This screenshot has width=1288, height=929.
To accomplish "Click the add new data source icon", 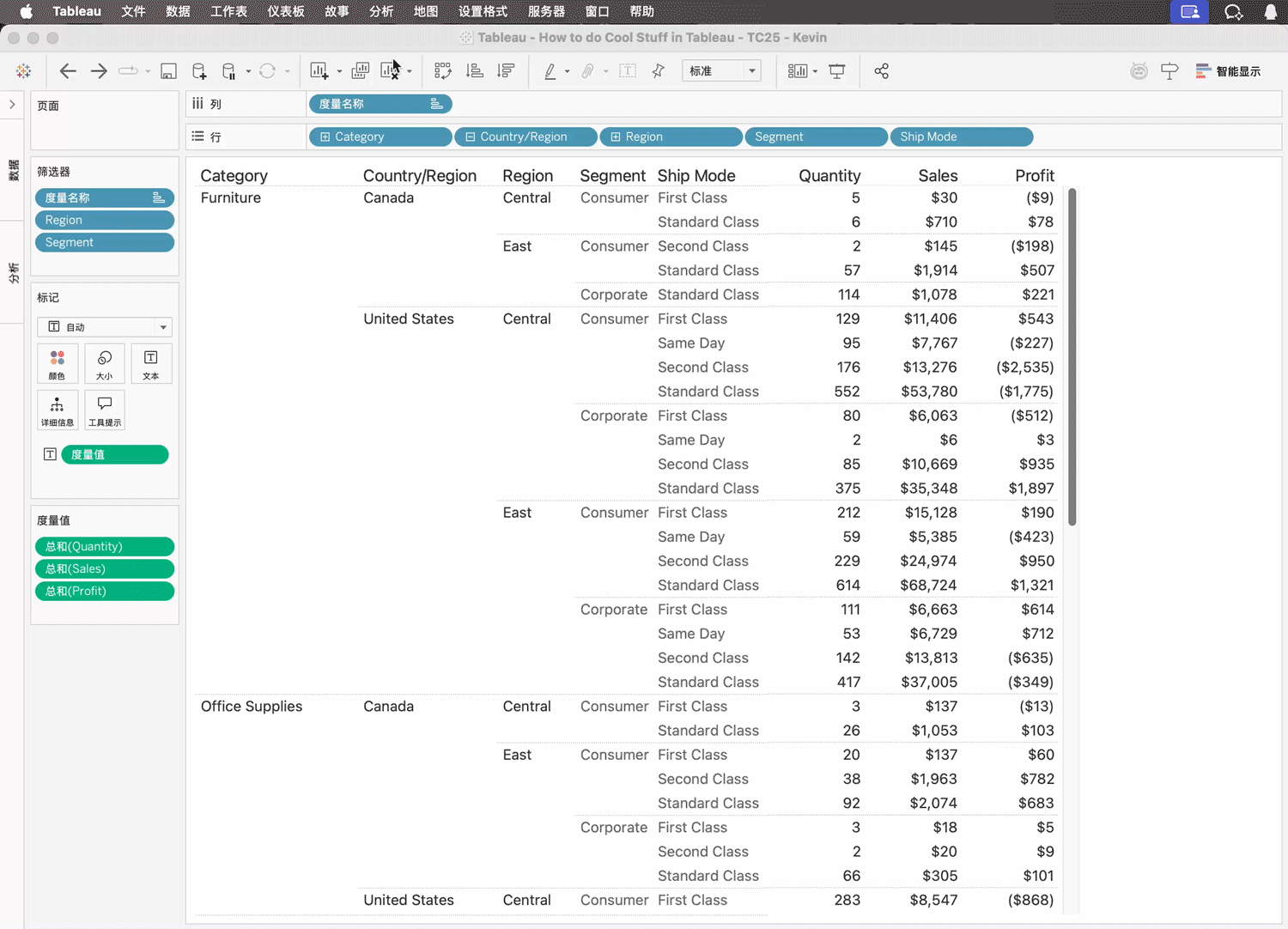I will tap(199, 71).
